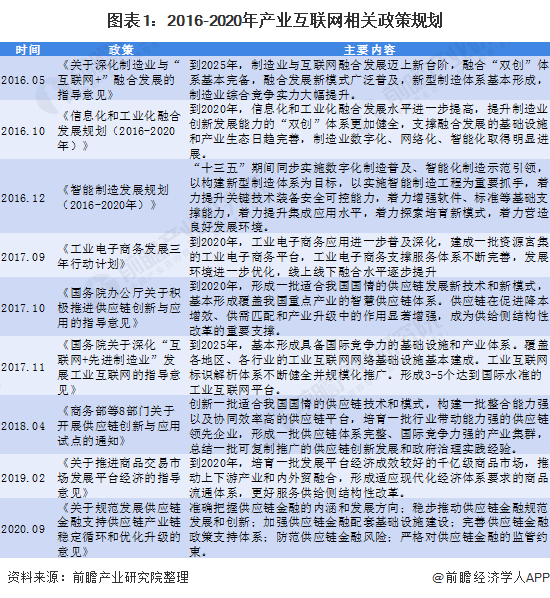The height and width of the screenshot is (598, 550).
Task: Click the date cell '2017.10'
Action: click(23, 308)
